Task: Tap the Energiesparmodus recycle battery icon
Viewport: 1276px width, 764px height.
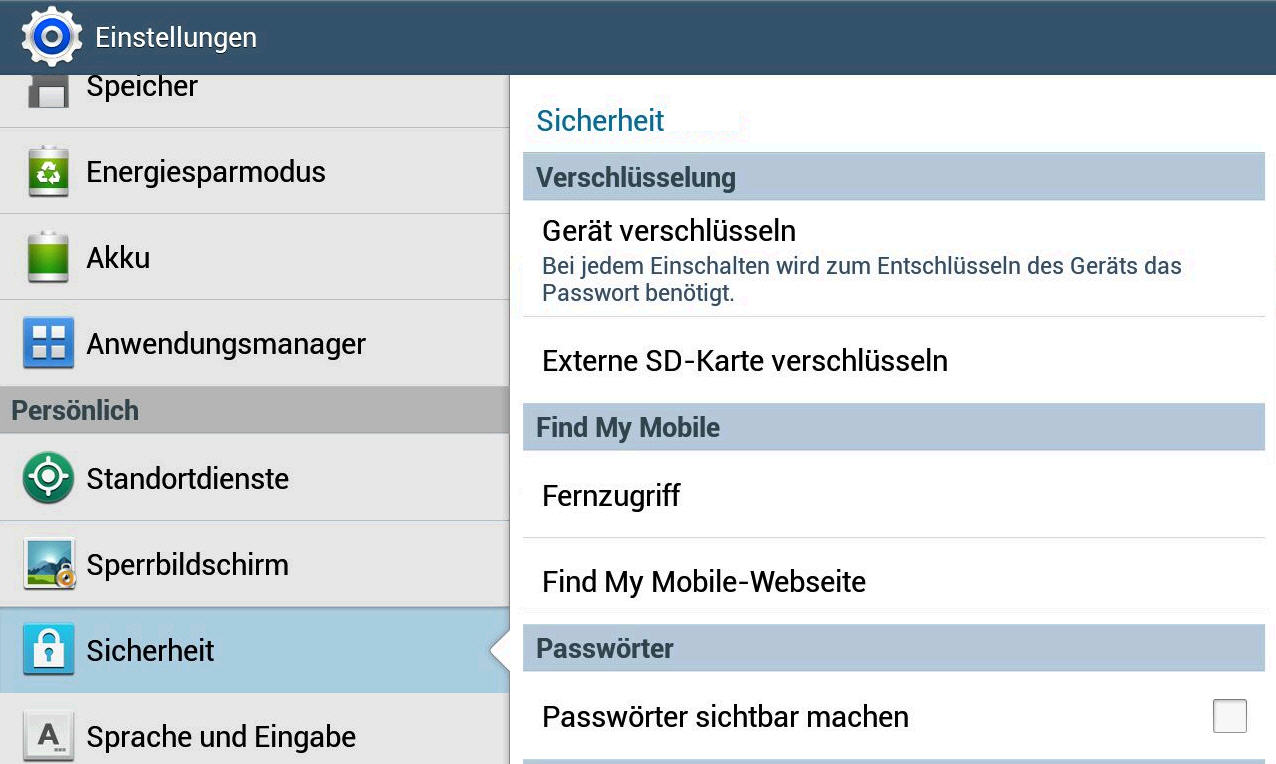Action: point(48,172)
